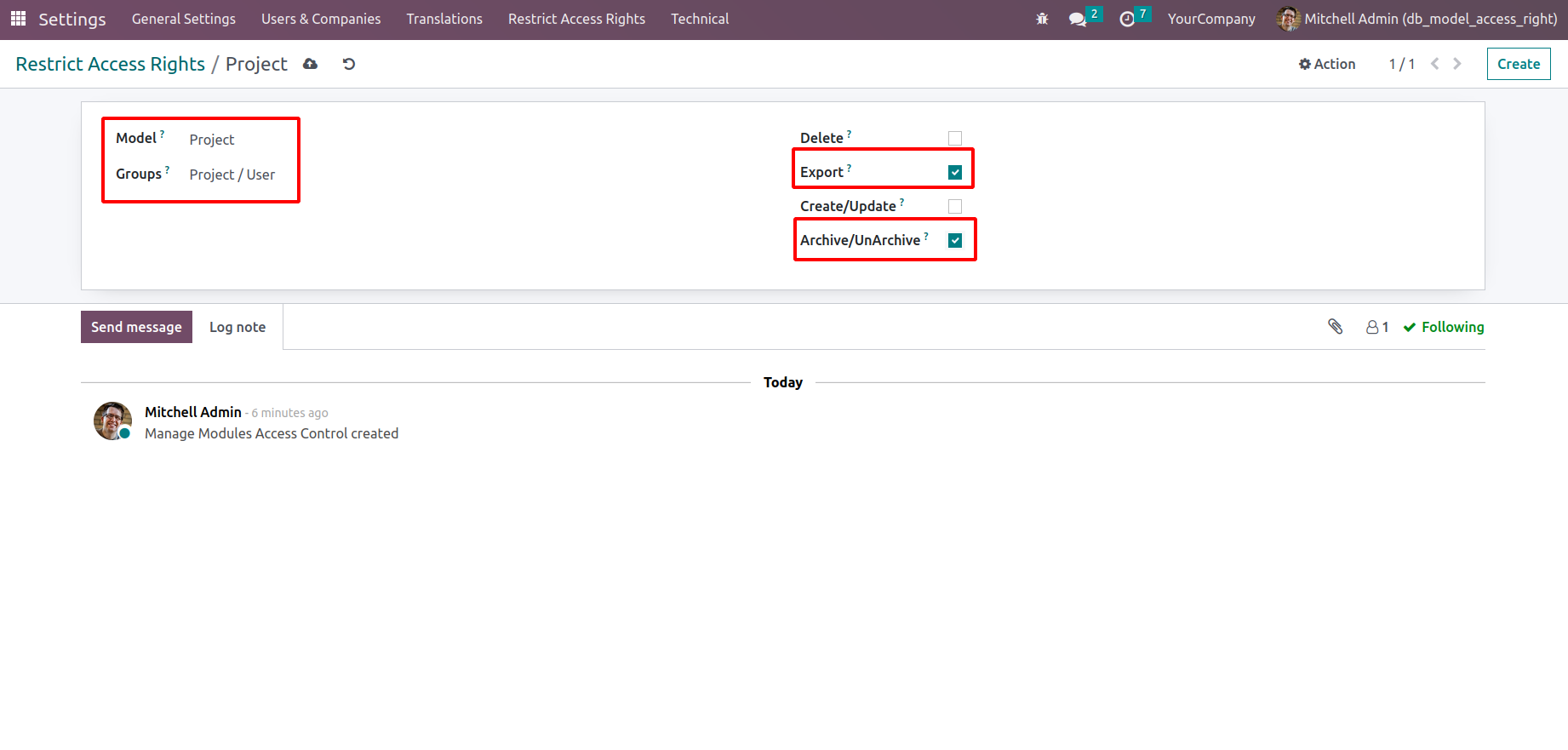Enable the Delete checkbox

[955, 138]
